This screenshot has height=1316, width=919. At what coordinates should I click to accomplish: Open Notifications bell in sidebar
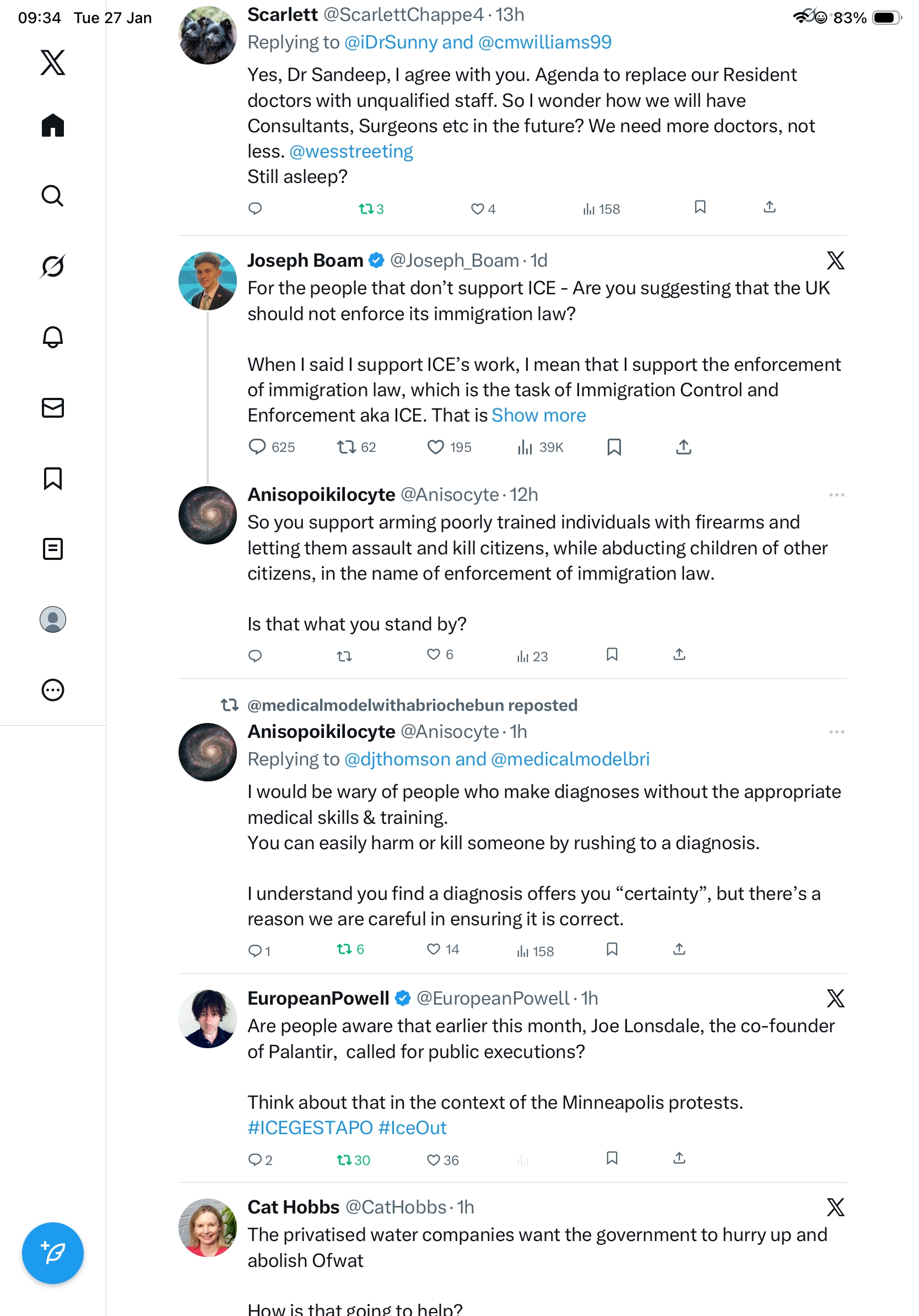(x=53, y=337)
